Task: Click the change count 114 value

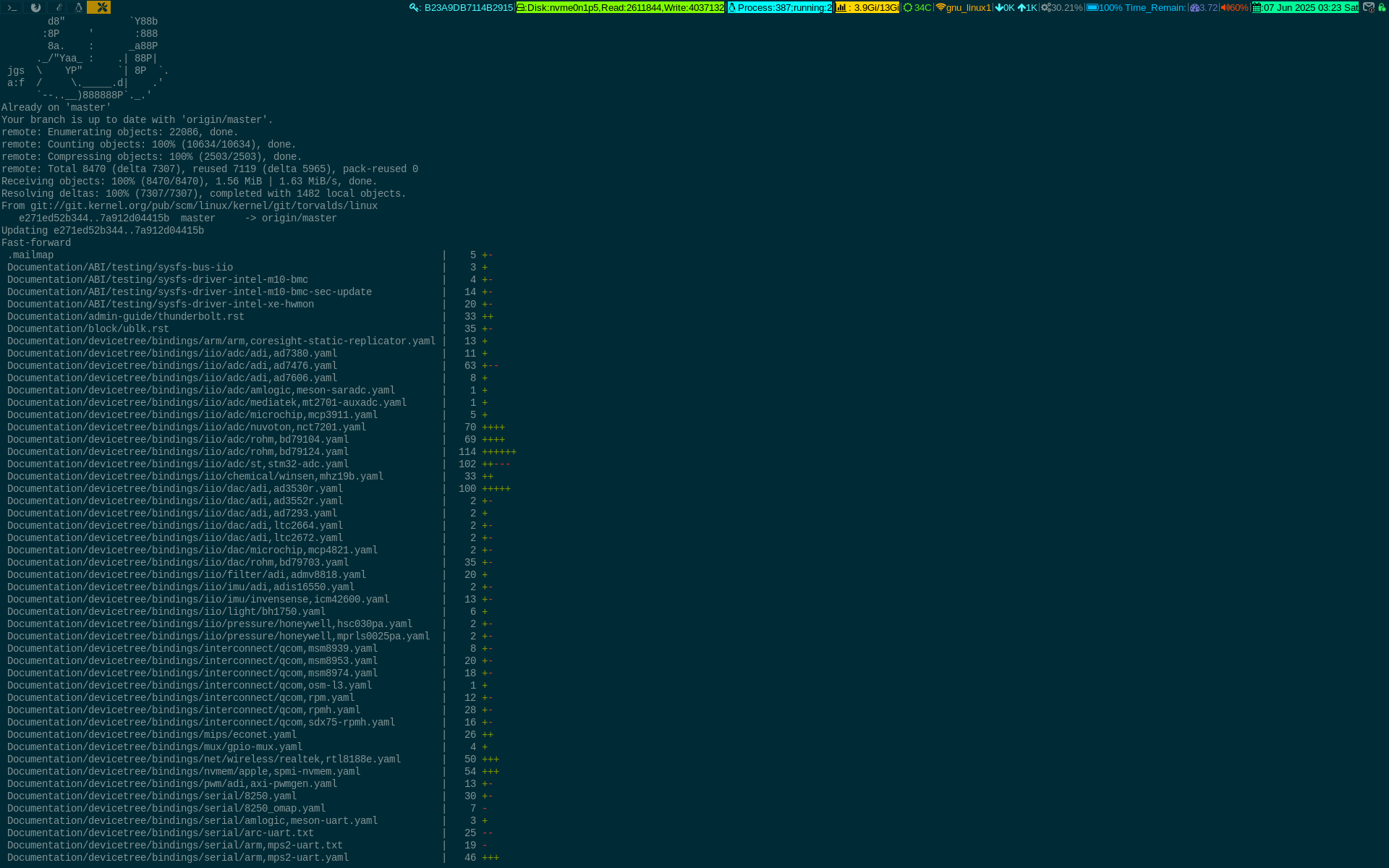Action: (467, 452)
